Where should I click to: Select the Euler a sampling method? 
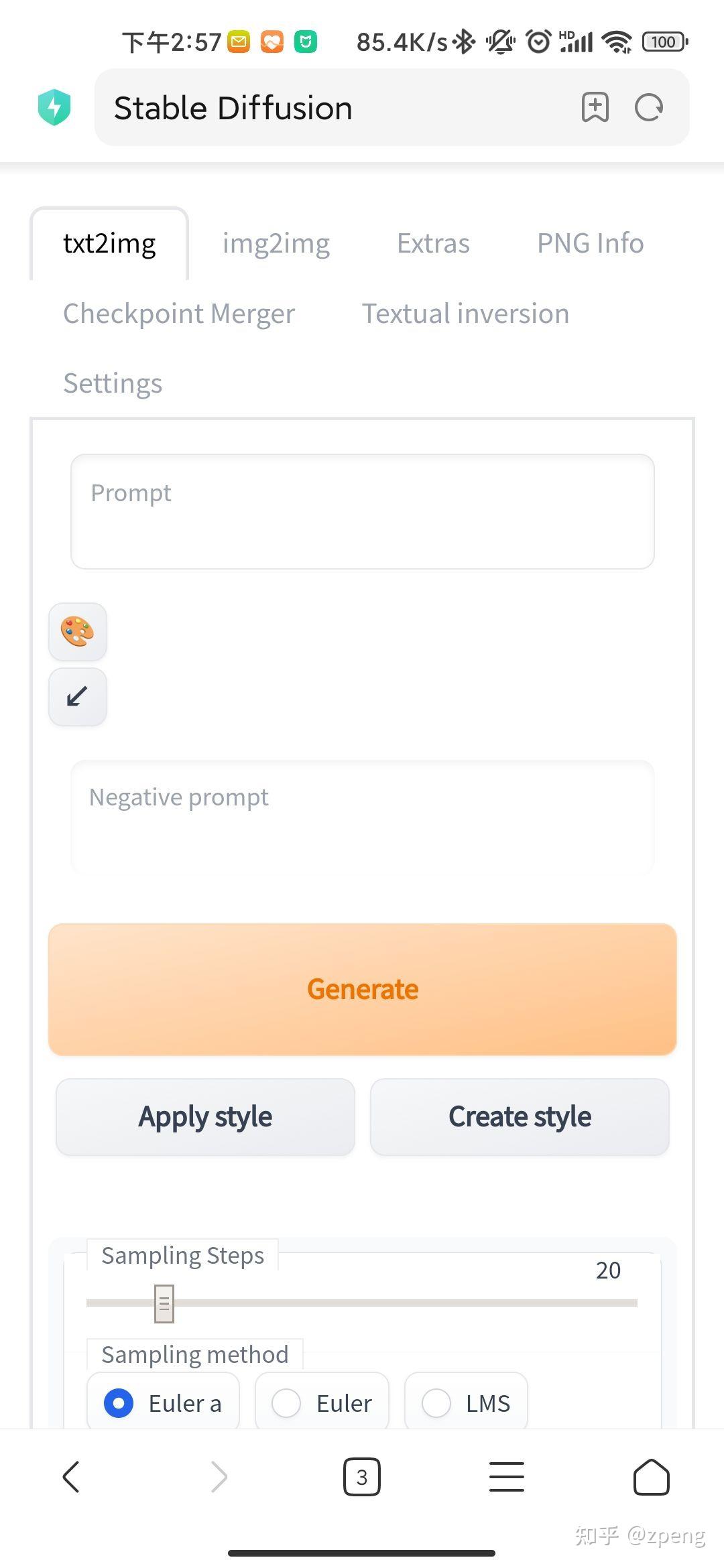(x=119, y=1403)
